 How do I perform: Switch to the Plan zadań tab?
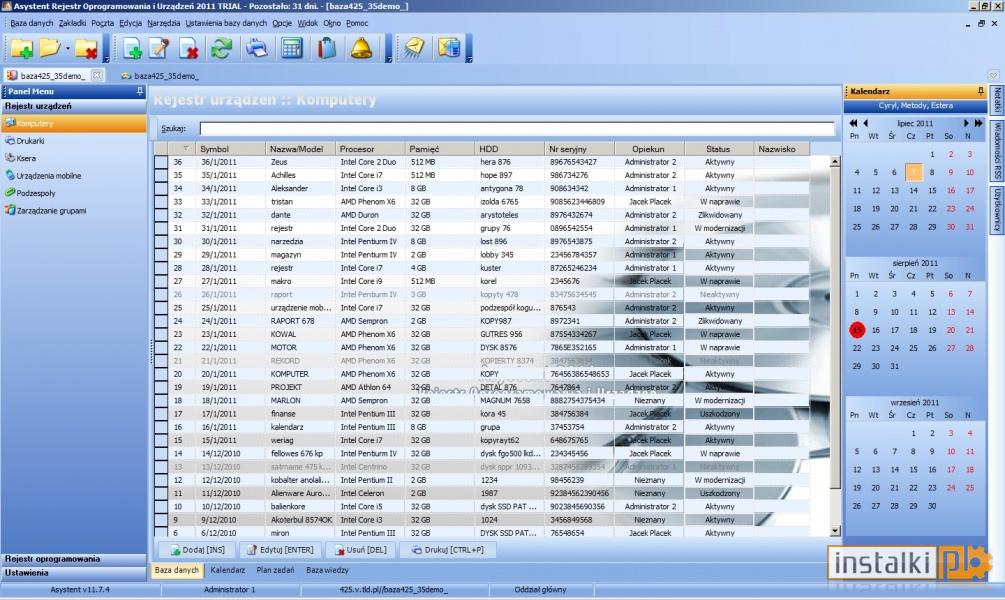[x=275, y=570]
